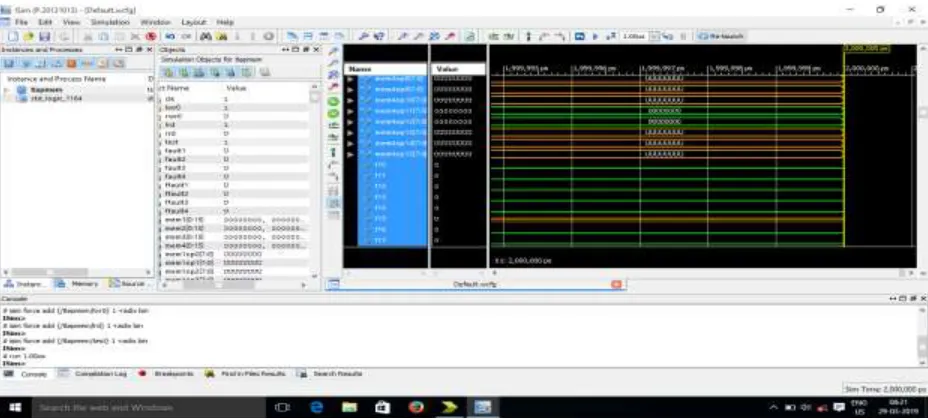Viewport: 928px width, 420px height.
Task: Click the taskbar search box
Action: coord(148,408)
